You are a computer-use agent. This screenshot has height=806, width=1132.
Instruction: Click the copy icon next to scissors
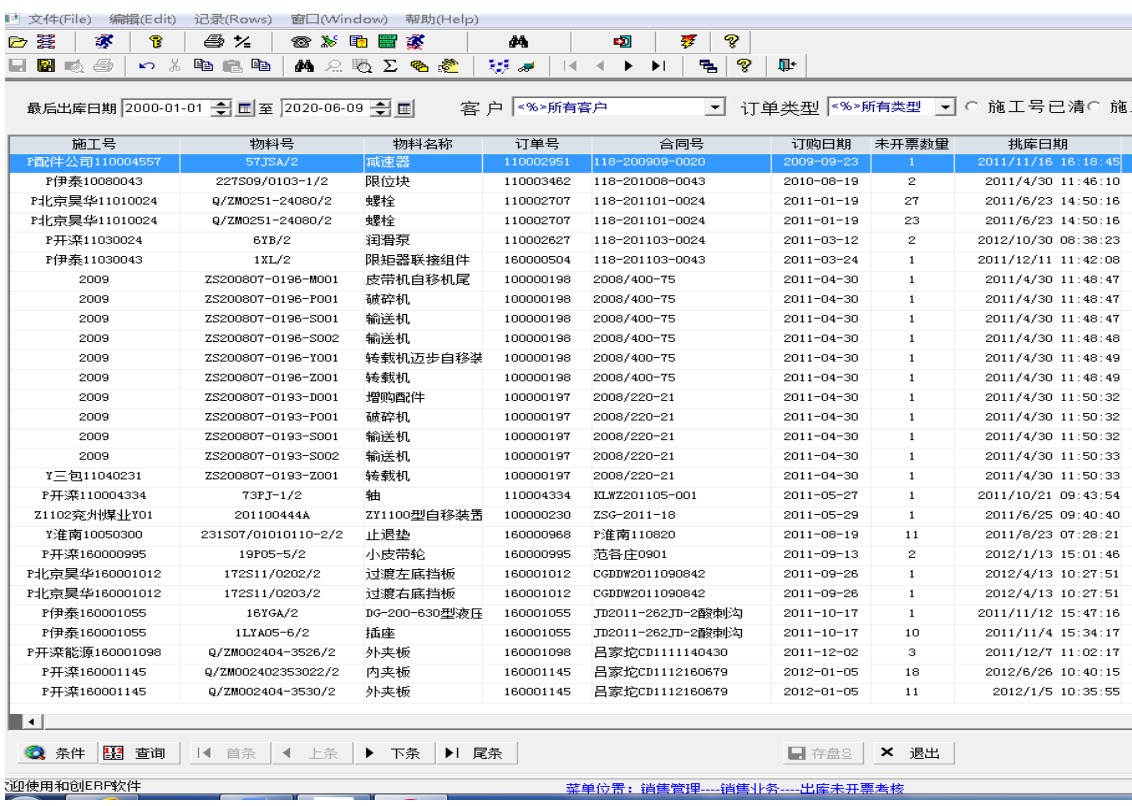[203, 66]
